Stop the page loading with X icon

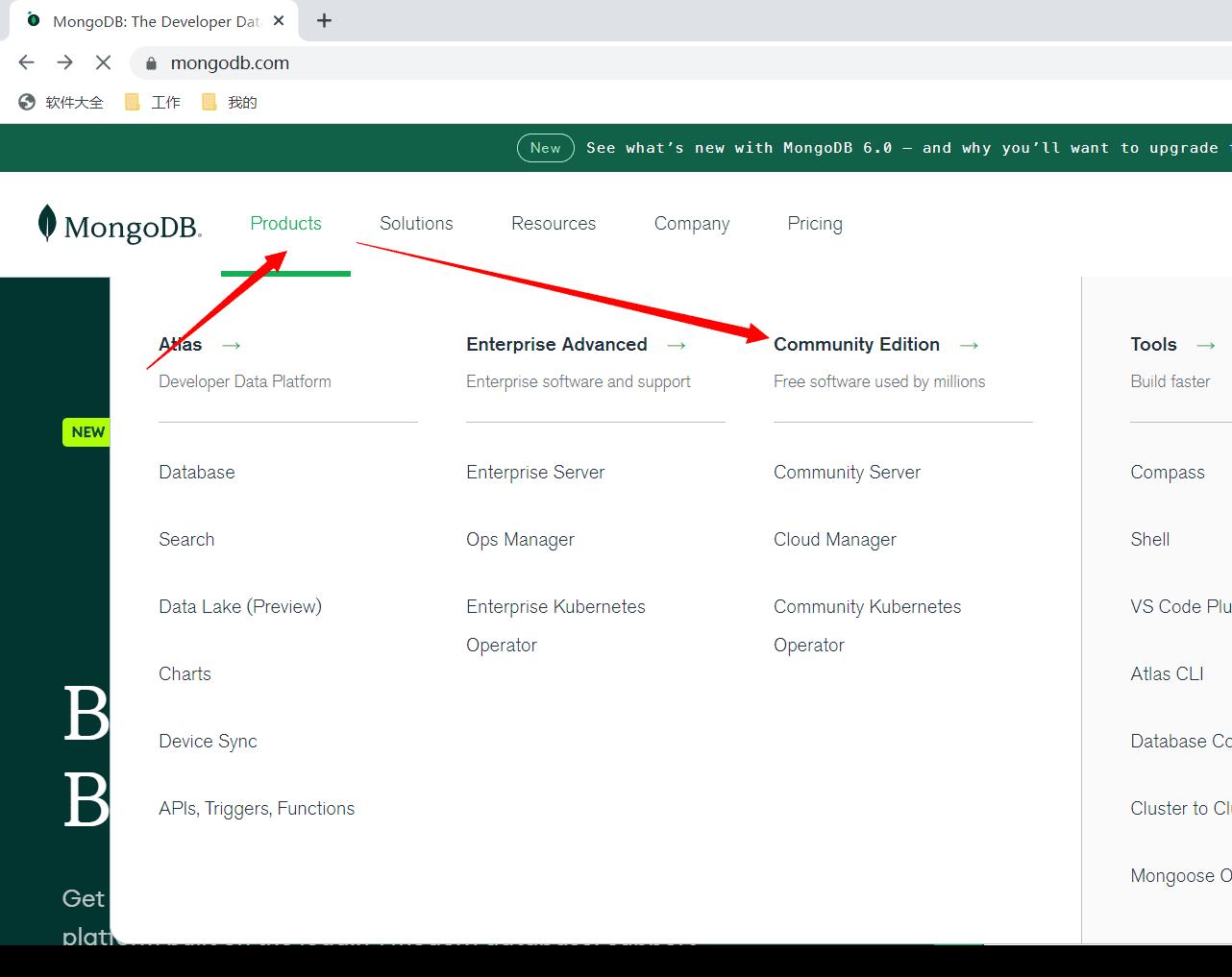point(103,62)
